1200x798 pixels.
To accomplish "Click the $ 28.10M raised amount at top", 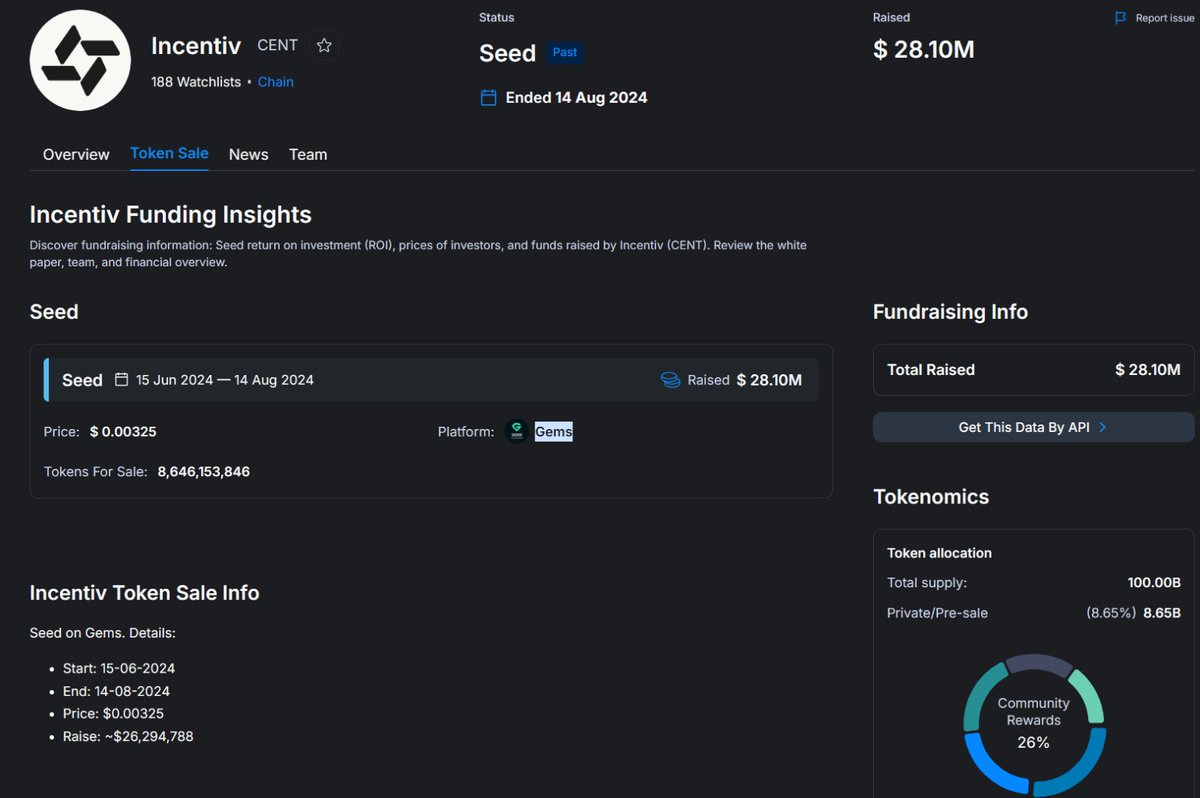I will [x=923, y=49].
